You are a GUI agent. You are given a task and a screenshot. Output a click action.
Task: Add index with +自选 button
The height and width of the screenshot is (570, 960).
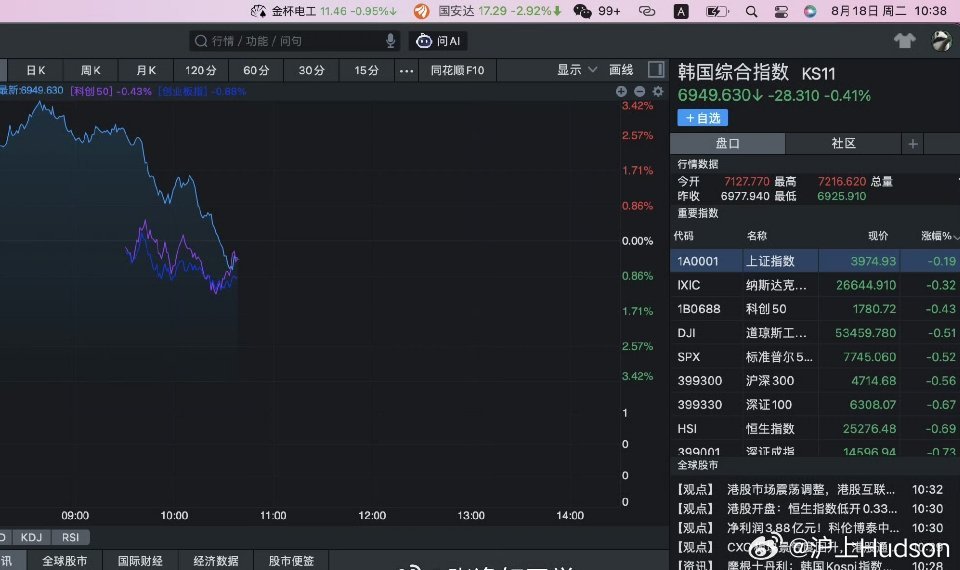click(x=702, y=118)
